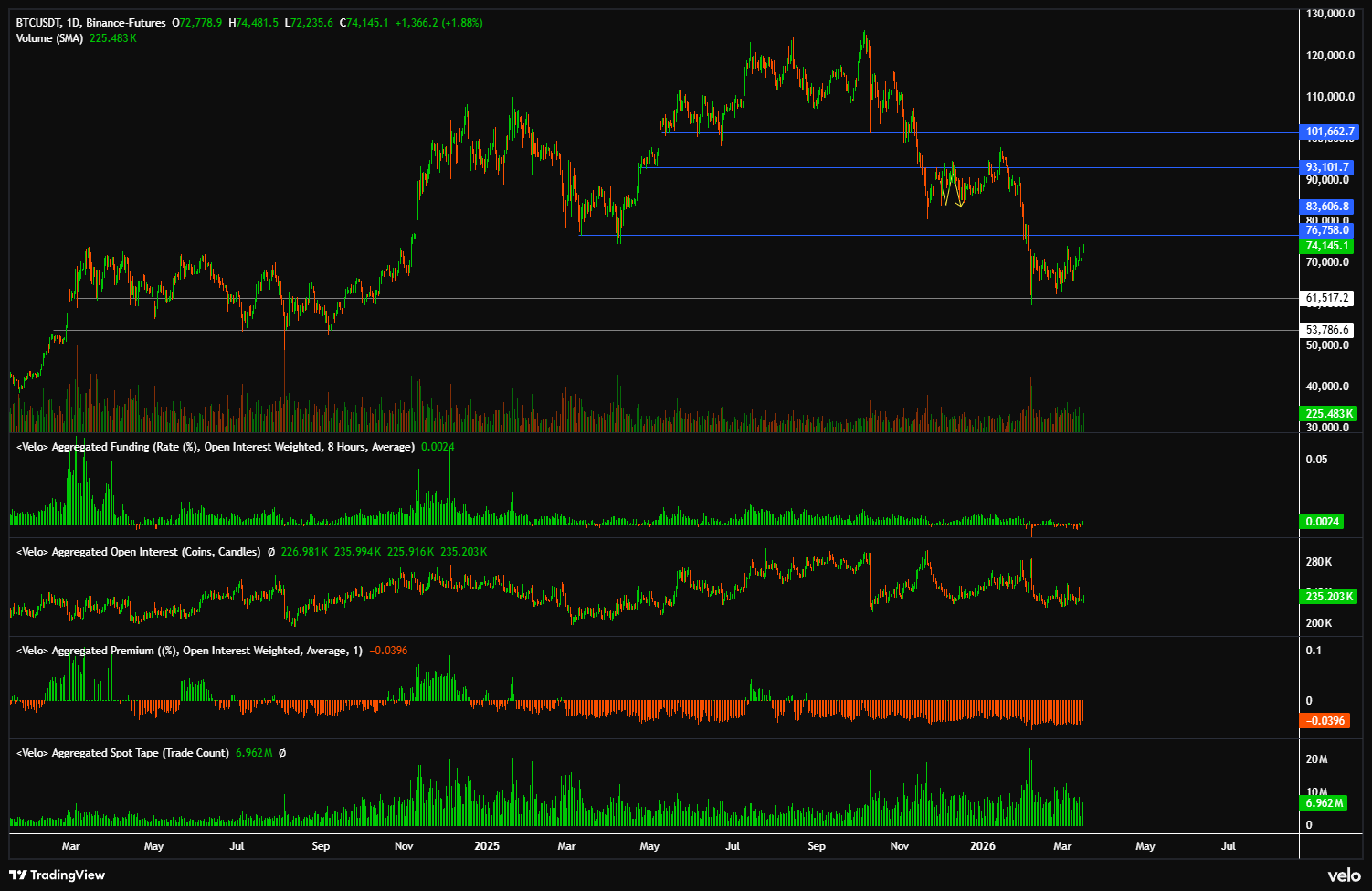Select the high value 74,481.5

257,22
